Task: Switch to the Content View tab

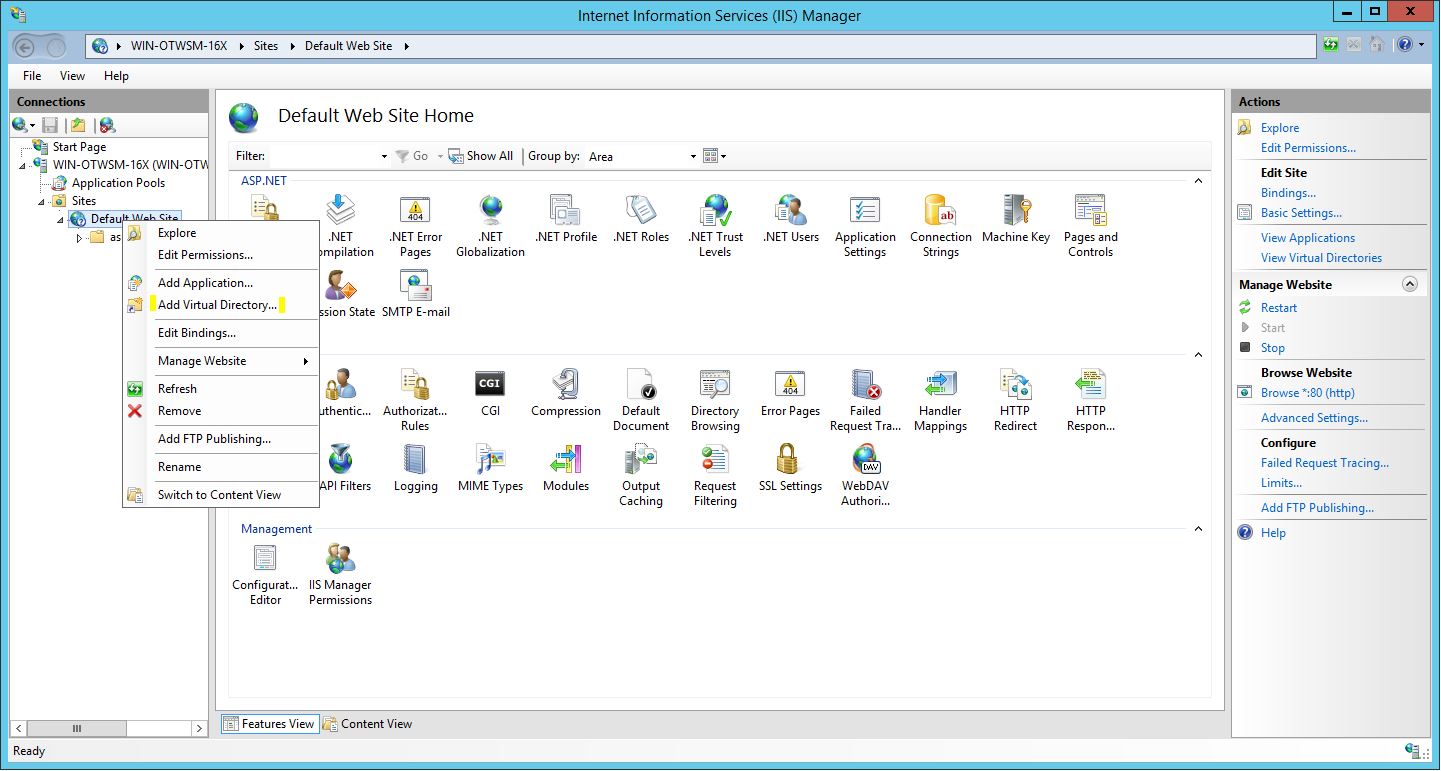Action: [x=368, y=724]
